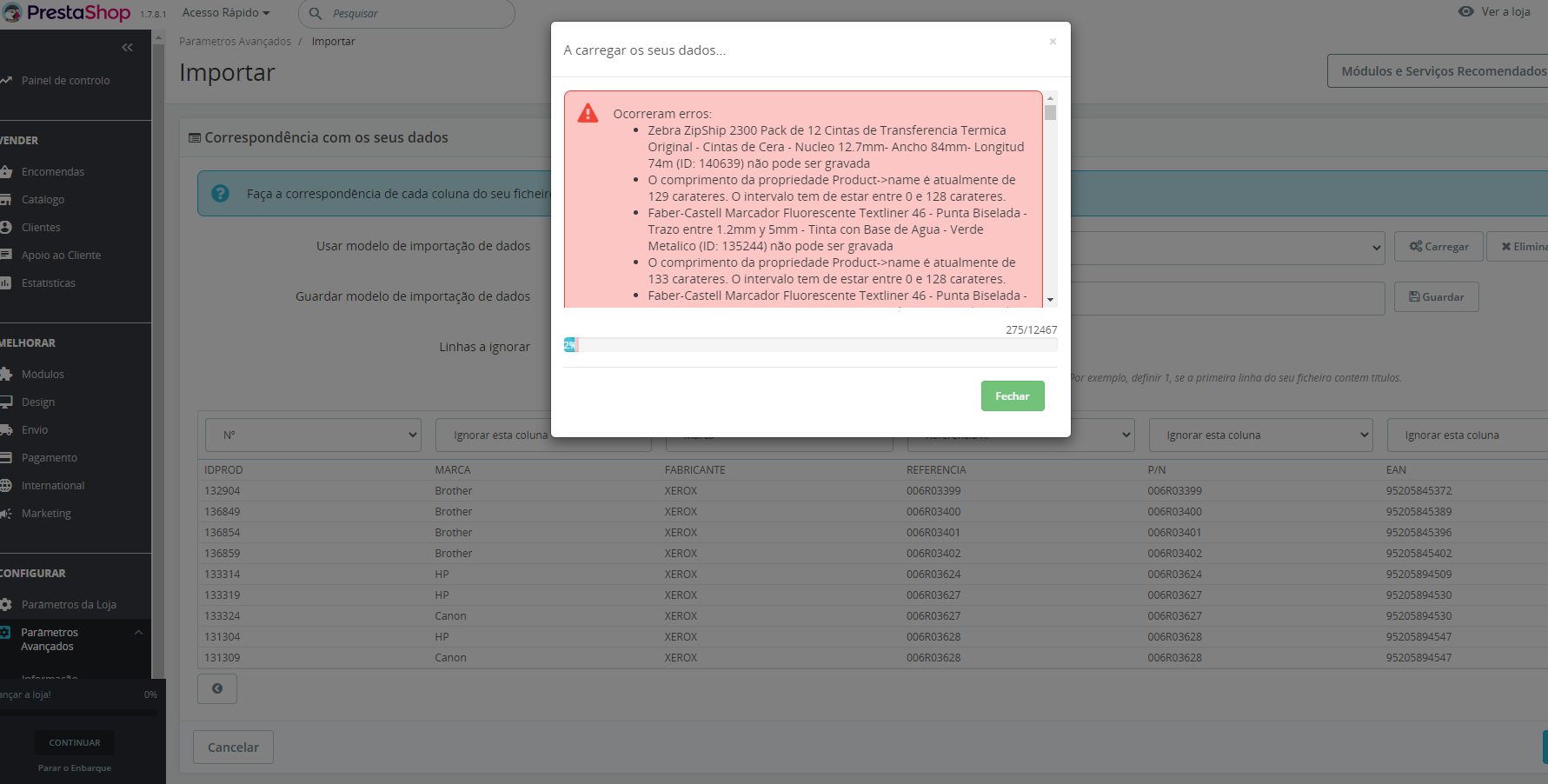Click the Pagamento card icon

[6, 457]
